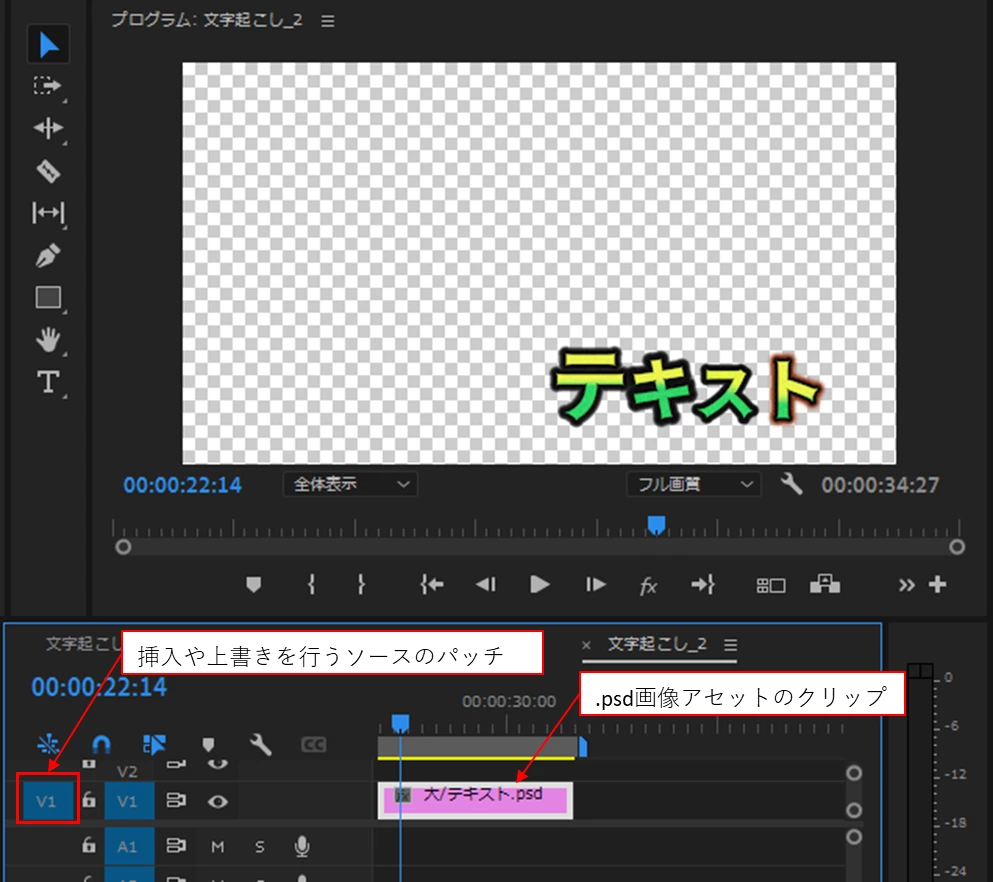Click the CC caption track options
The height and width of the screenshot is (882, 993).
(313, 745)
